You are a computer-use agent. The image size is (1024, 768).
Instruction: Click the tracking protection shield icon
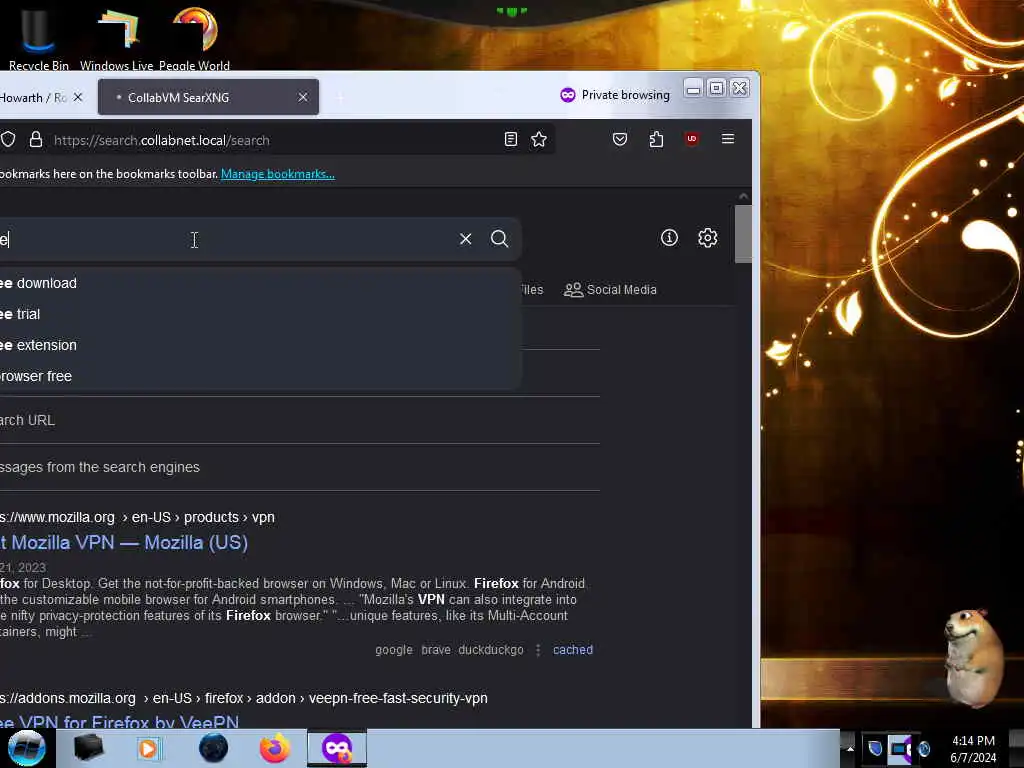coord(8,139)
